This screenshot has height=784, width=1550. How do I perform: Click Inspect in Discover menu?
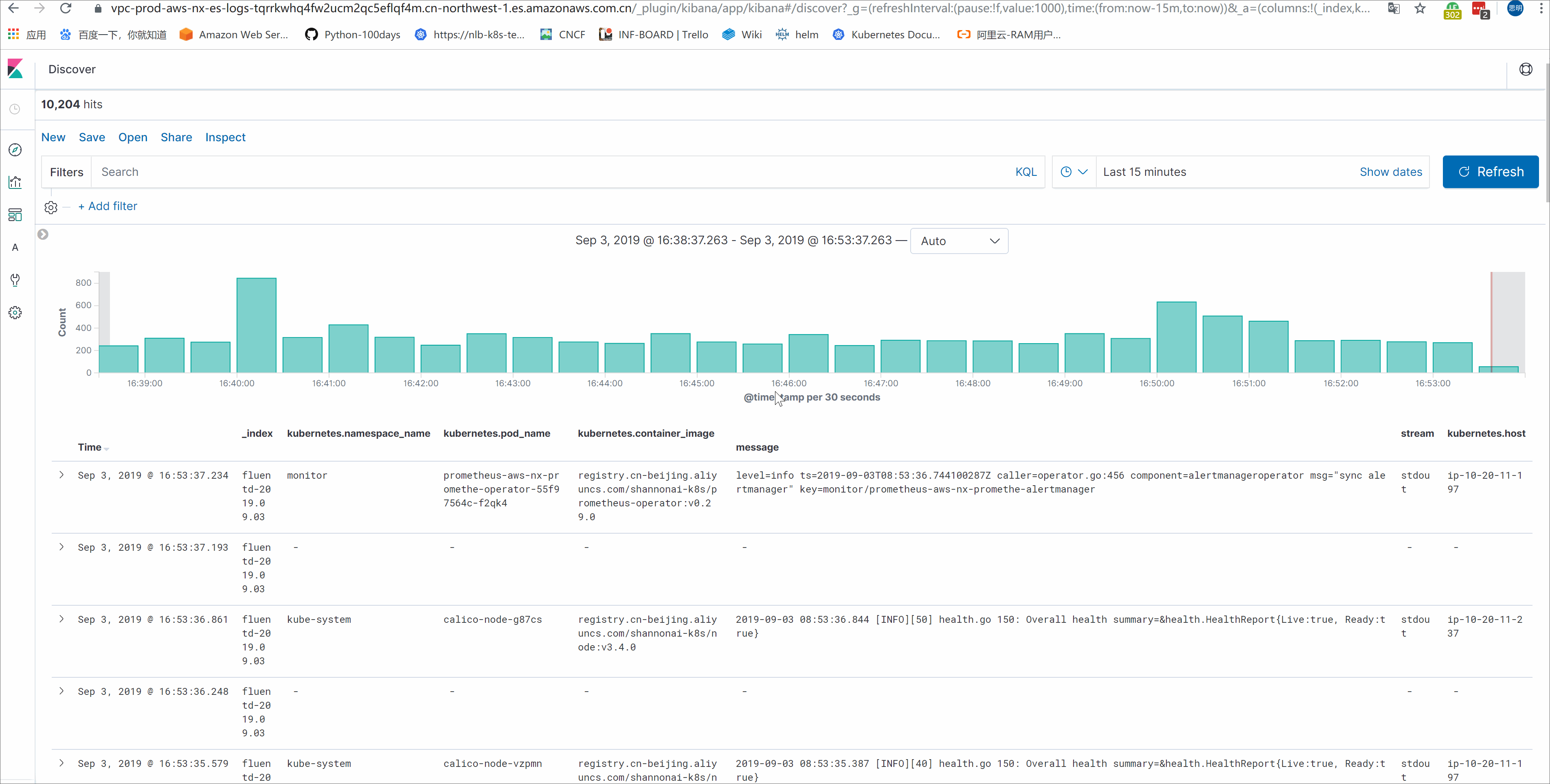click(x=225, y=138)
